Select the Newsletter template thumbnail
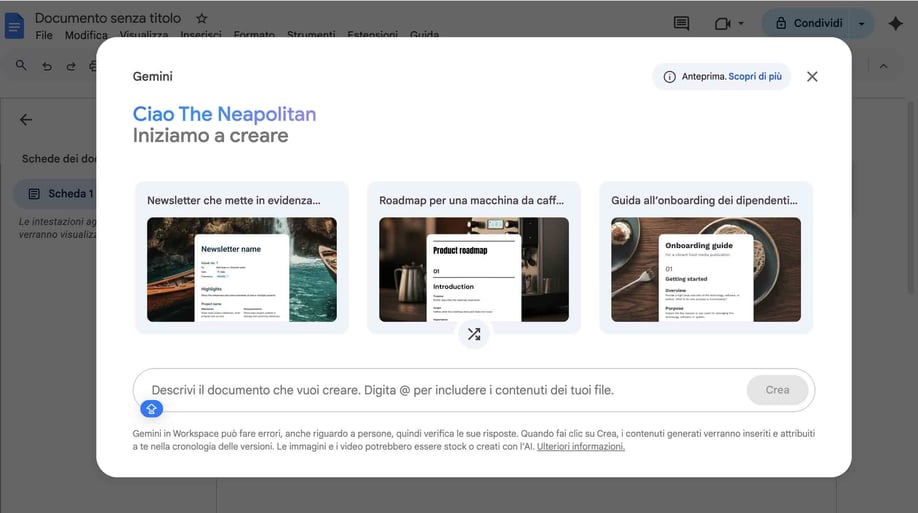 click(242, 269)
